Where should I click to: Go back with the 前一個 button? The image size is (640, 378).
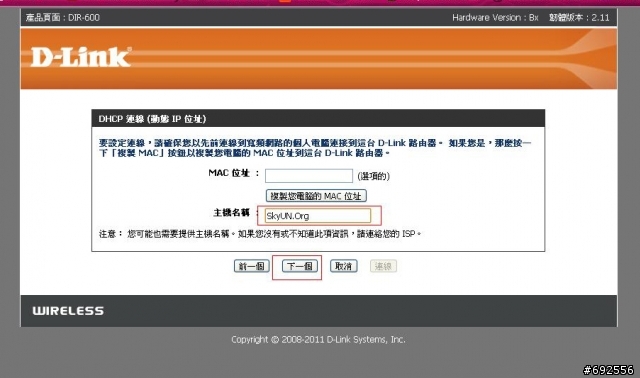[251, 266]
